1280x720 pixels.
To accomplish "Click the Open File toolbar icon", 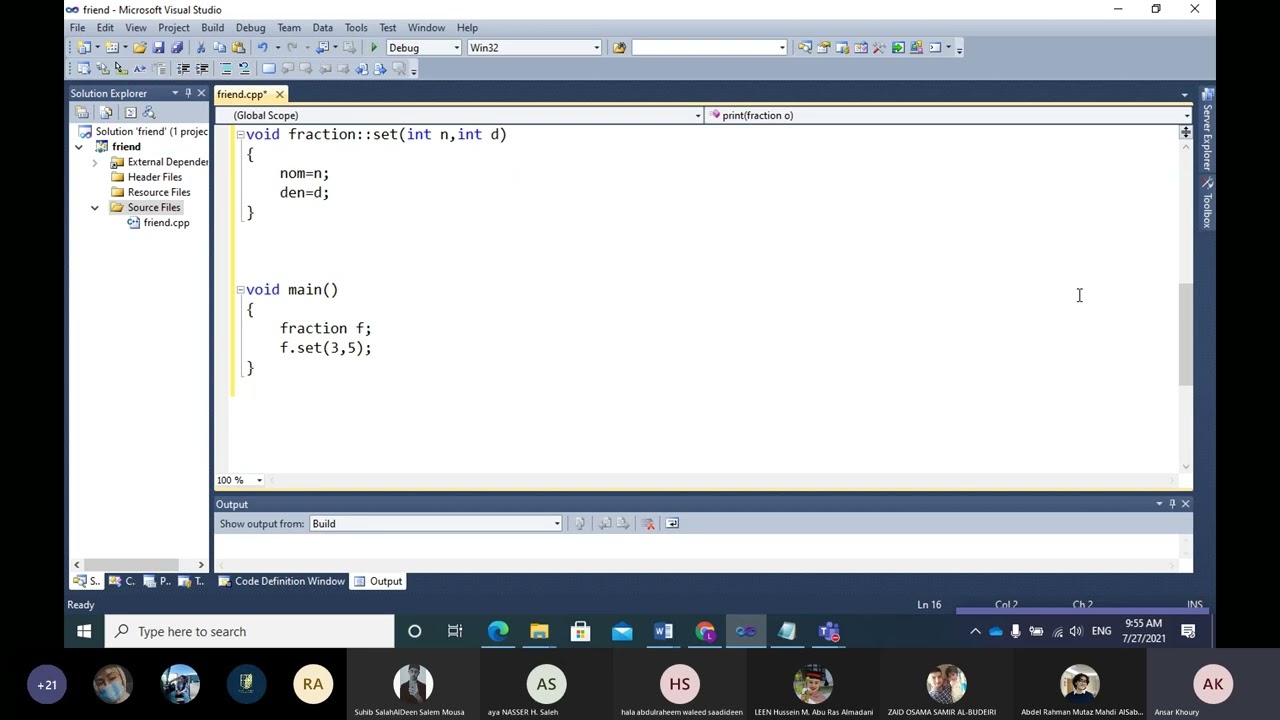I will pyautogui.click(x=139, y=47).
